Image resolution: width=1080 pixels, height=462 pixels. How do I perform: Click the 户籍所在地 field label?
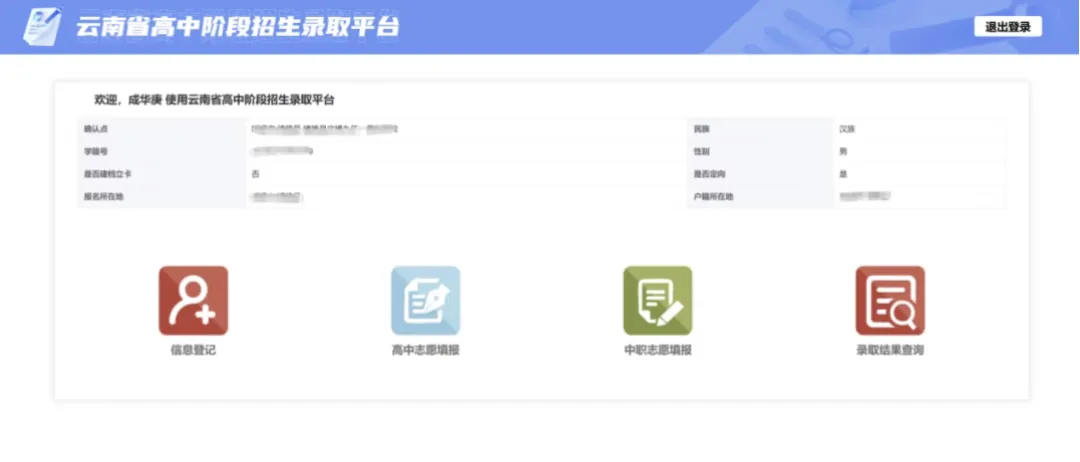click(714, 197)
